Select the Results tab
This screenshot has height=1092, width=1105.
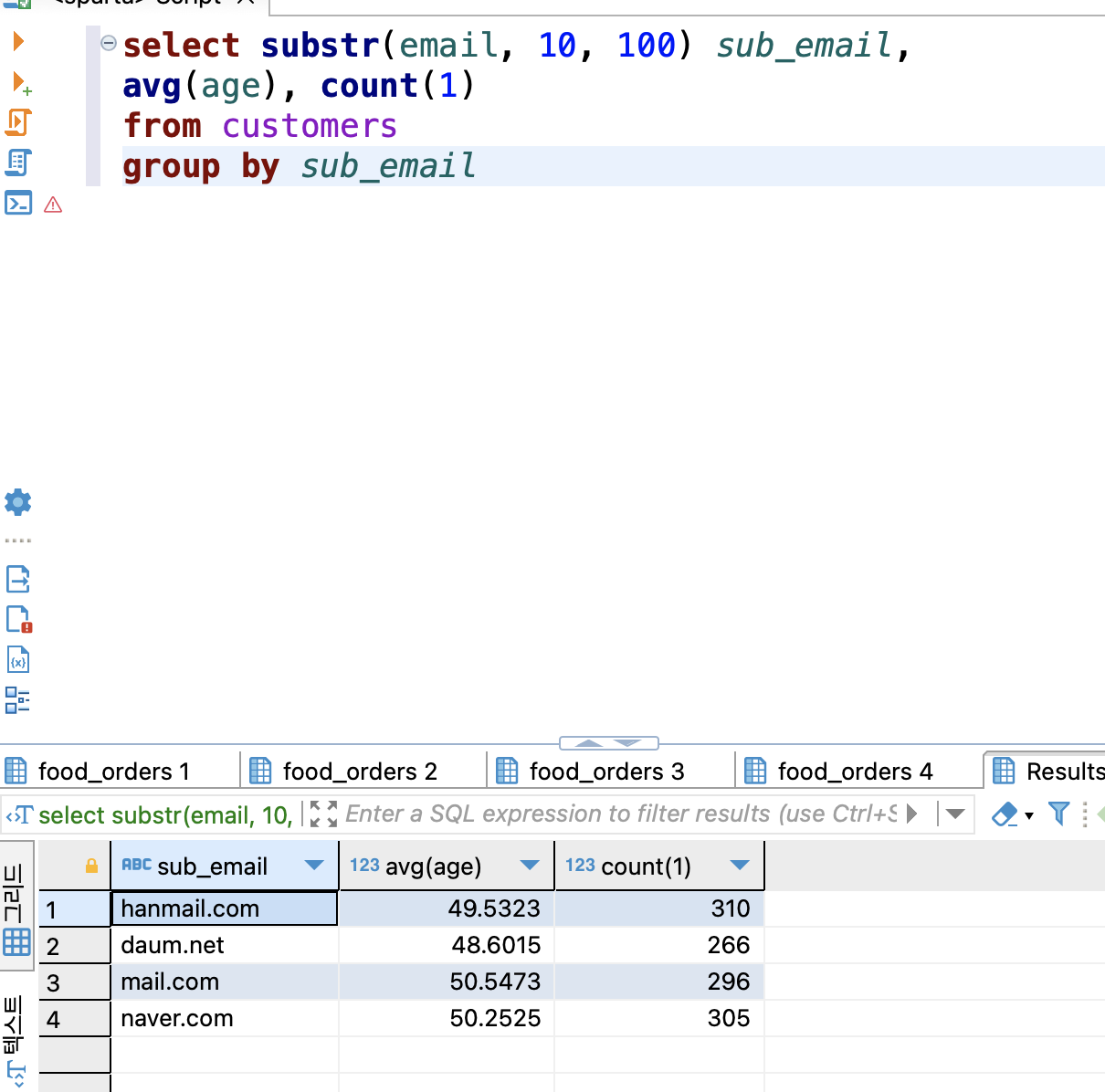[x=1047, y=771]
